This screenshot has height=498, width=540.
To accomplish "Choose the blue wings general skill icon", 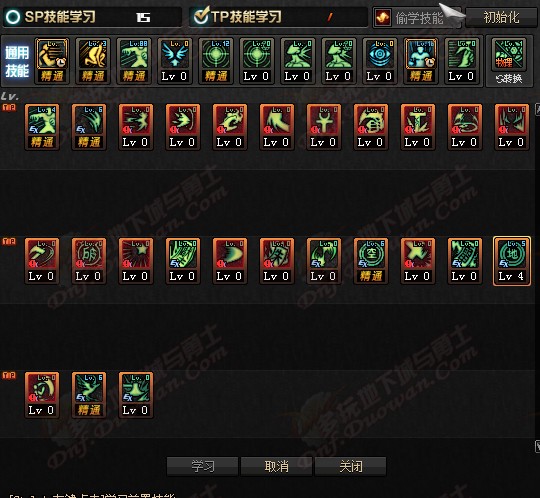I will 175,61.
